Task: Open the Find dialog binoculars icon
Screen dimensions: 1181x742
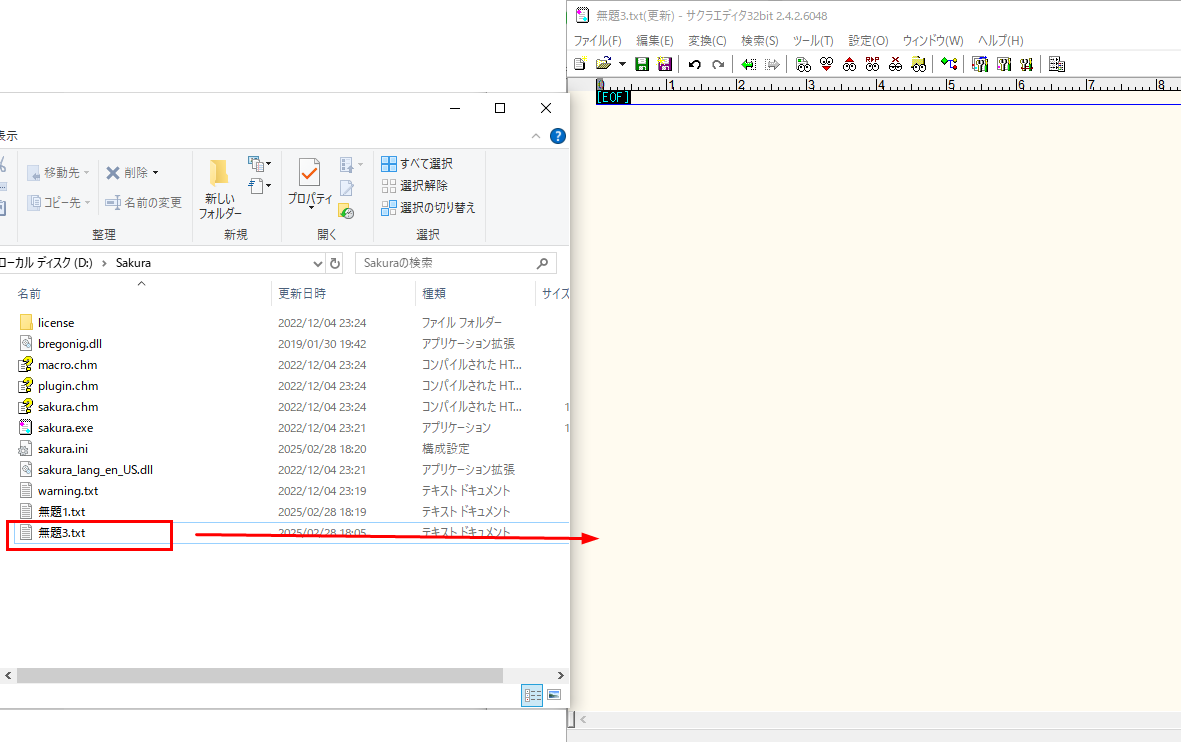Action: [x=803, y=64]
